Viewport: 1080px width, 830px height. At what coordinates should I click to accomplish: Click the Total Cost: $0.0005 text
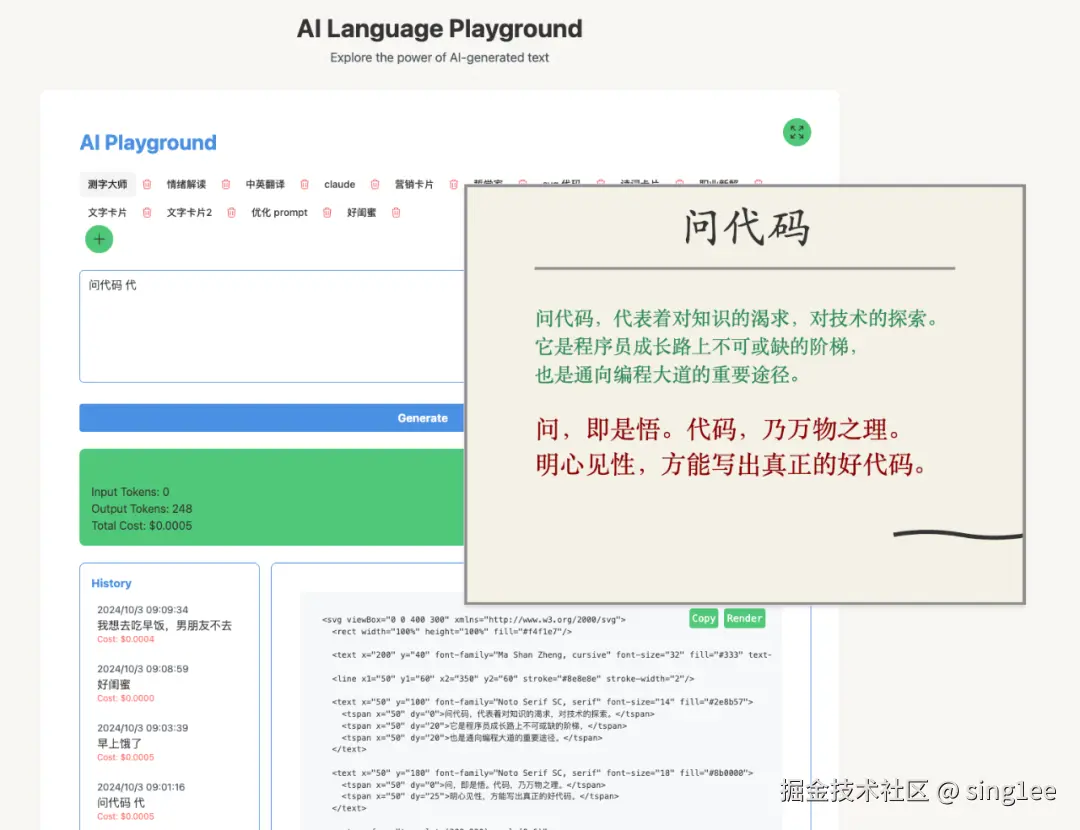click(142, 526)
